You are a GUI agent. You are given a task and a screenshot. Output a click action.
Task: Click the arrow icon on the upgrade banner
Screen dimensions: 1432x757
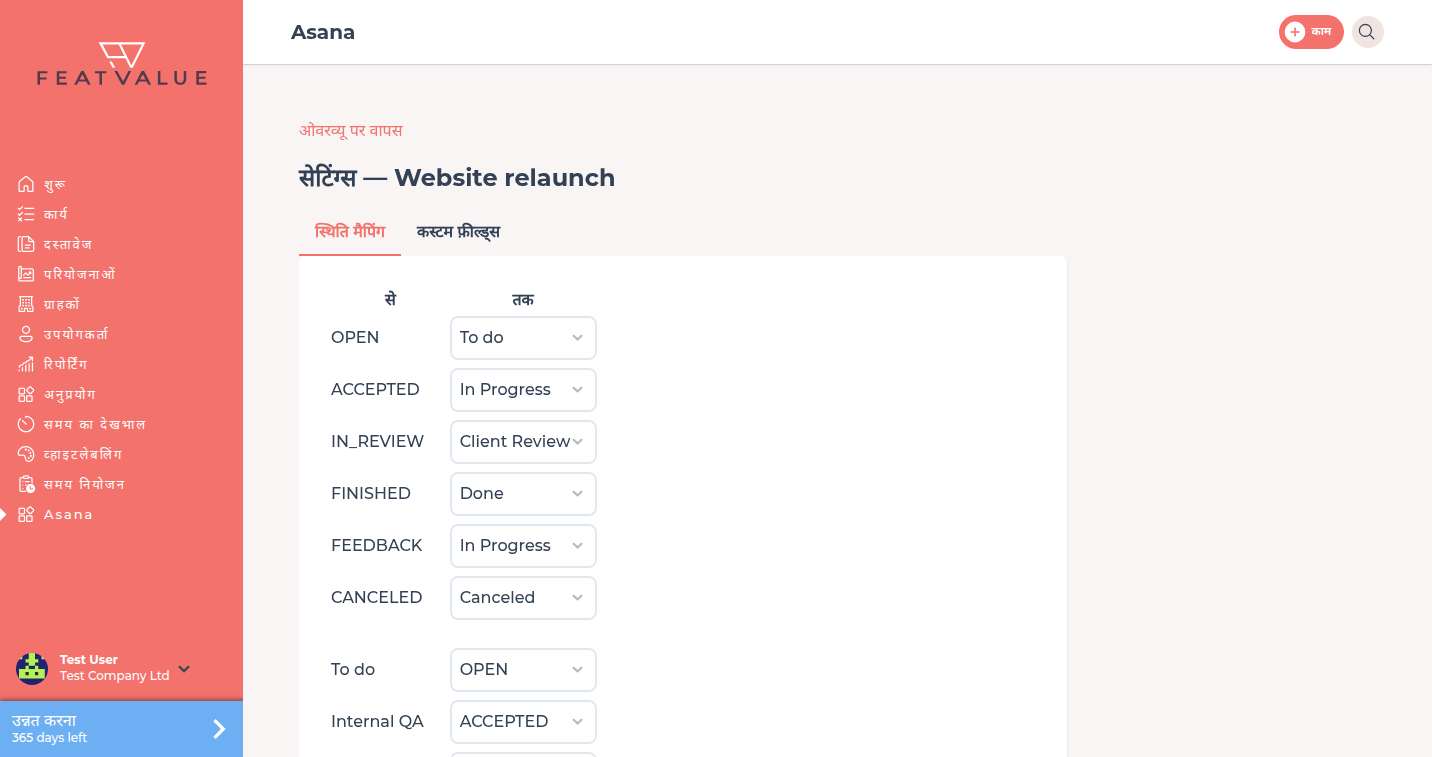pyautogui.click(x=219, y=729)
